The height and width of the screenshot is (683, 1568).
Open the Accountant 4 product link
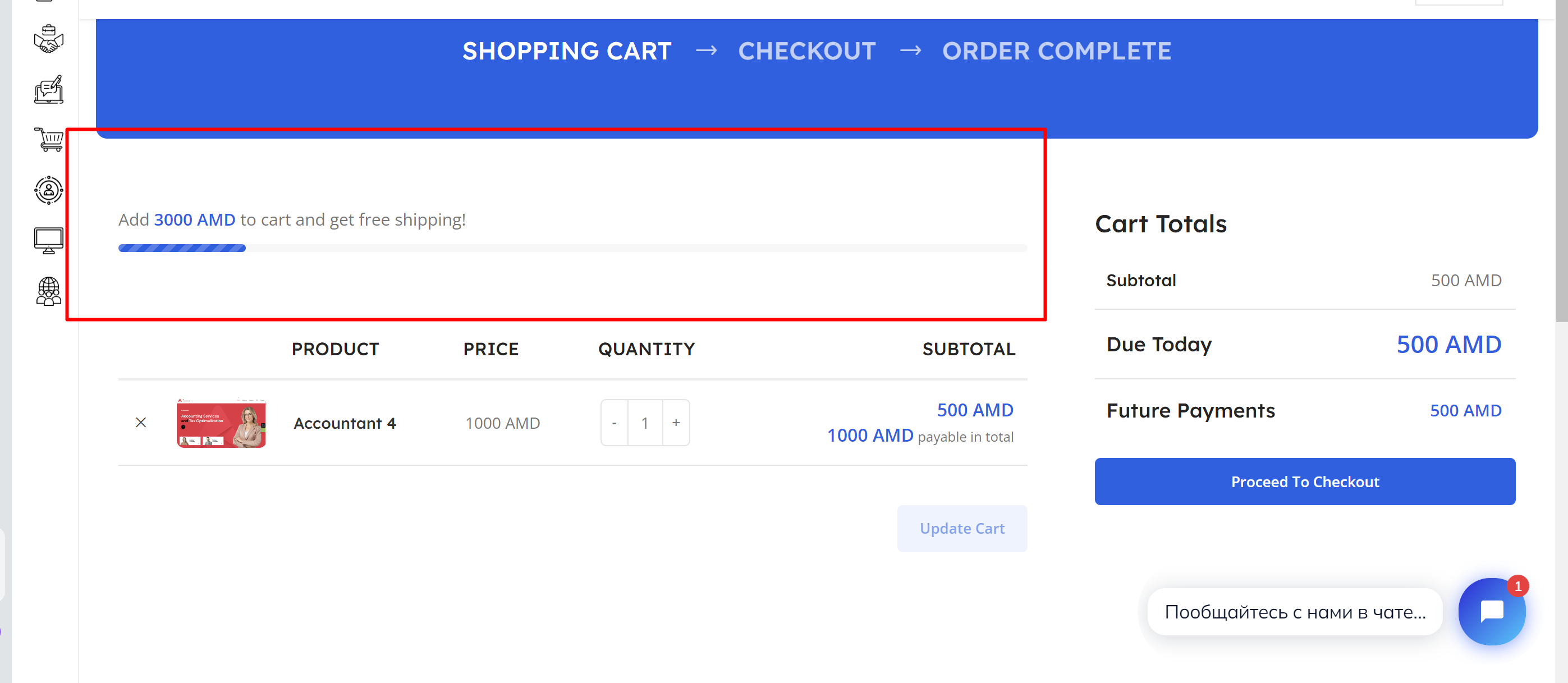pos(345,423)
